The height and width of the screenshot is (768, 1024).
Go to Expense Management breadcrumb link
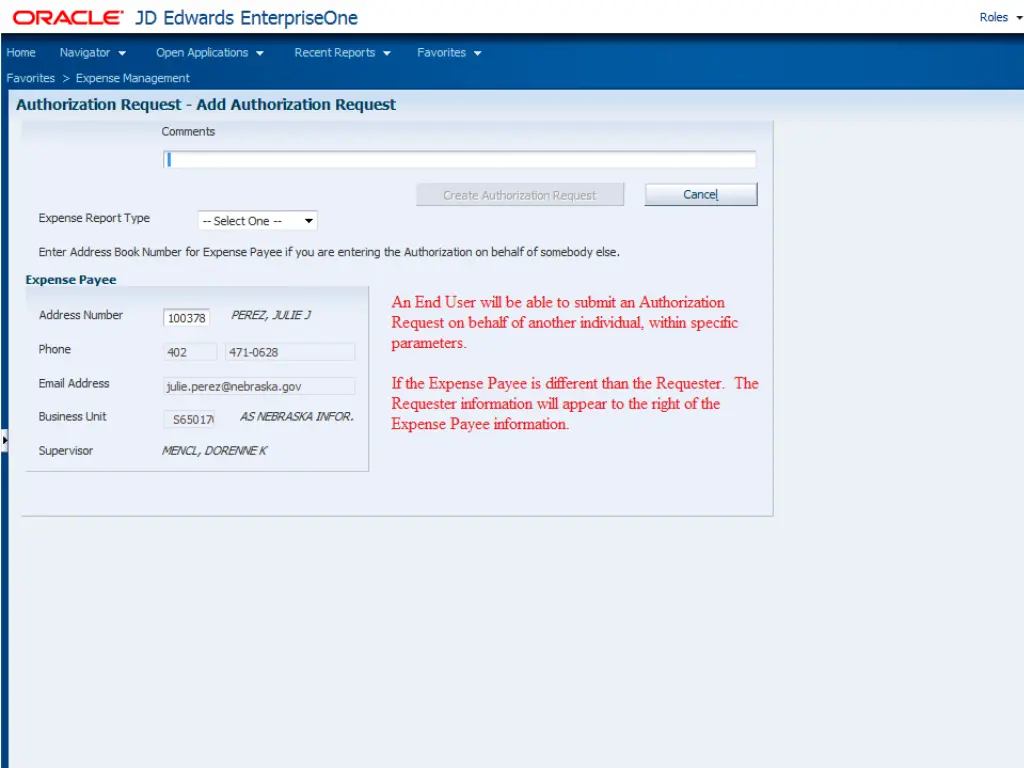click(133, 78)
